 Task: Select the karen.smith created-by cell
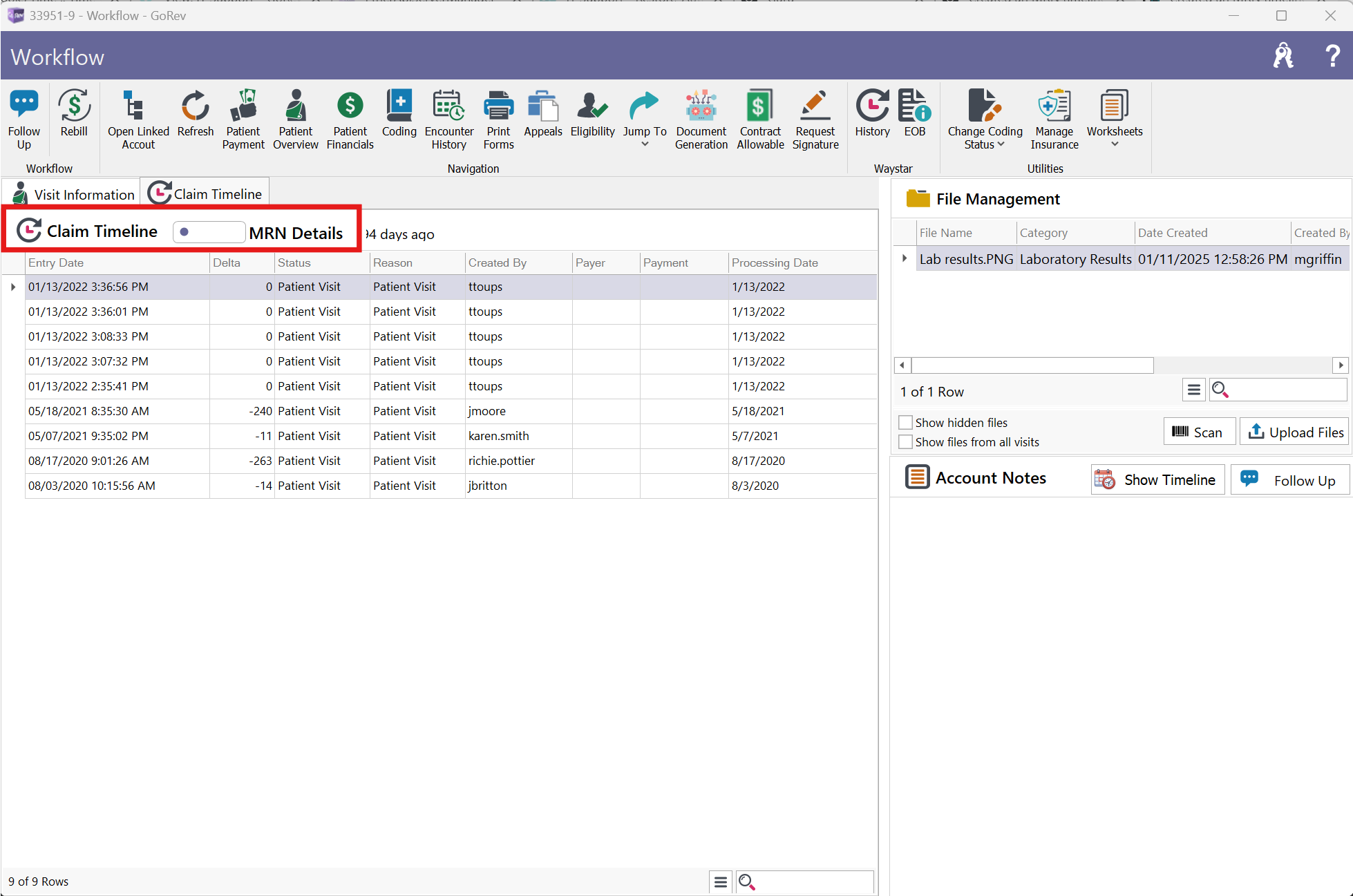pos(519,436)
